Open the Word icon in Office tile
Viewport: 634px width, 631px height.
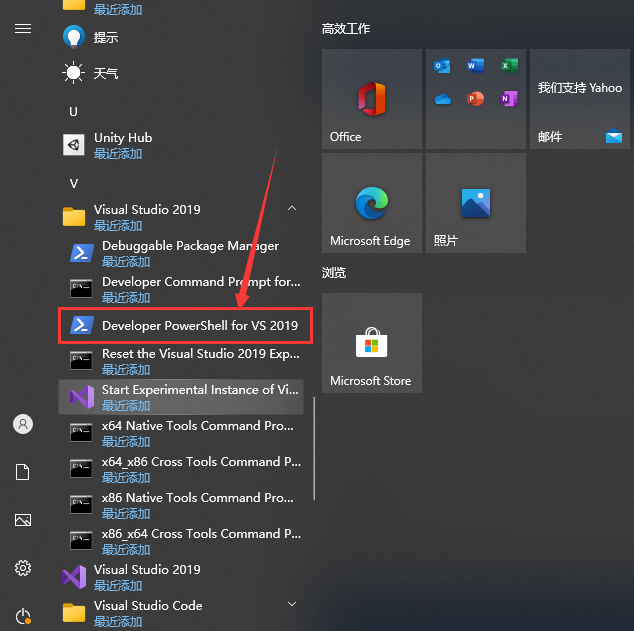click(x=475, y=65)
